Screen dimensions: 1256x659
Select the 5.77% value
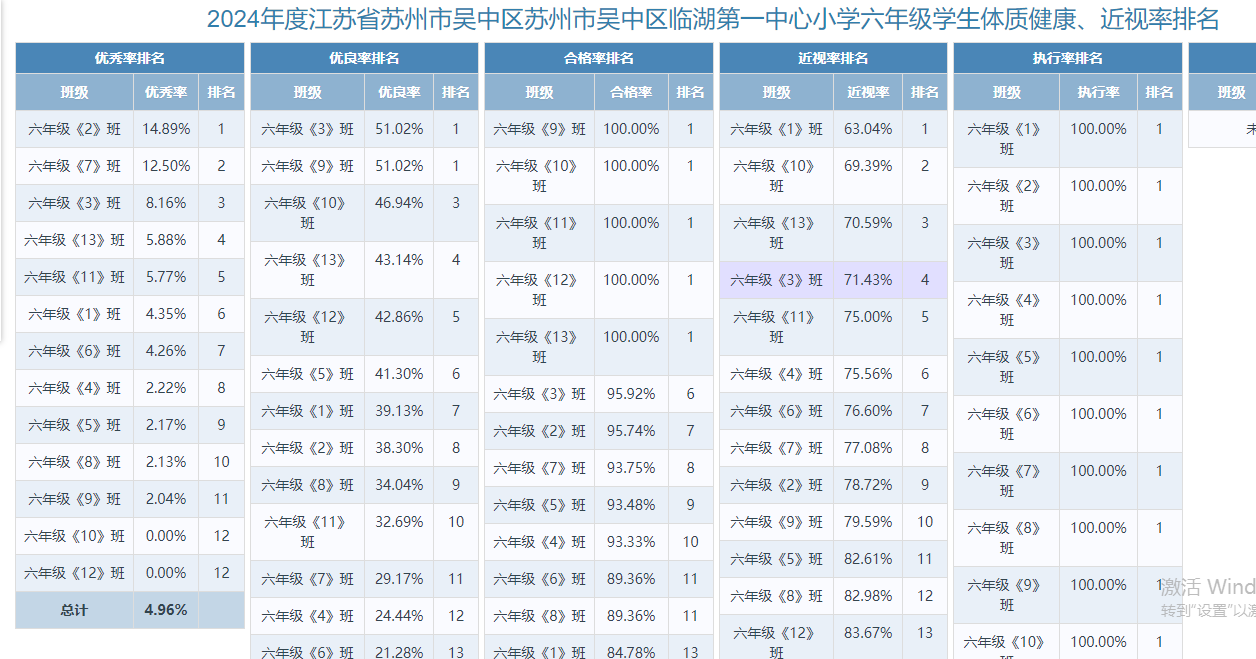pyautogui.click(x=166, y=277)
